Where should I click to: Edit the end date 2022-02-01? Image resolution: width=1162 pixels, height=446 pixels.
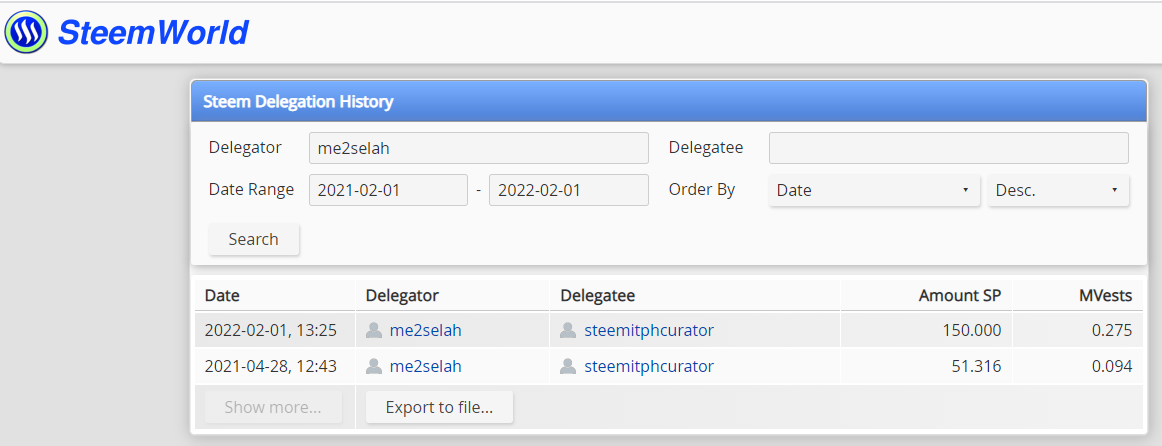[568, 190]
